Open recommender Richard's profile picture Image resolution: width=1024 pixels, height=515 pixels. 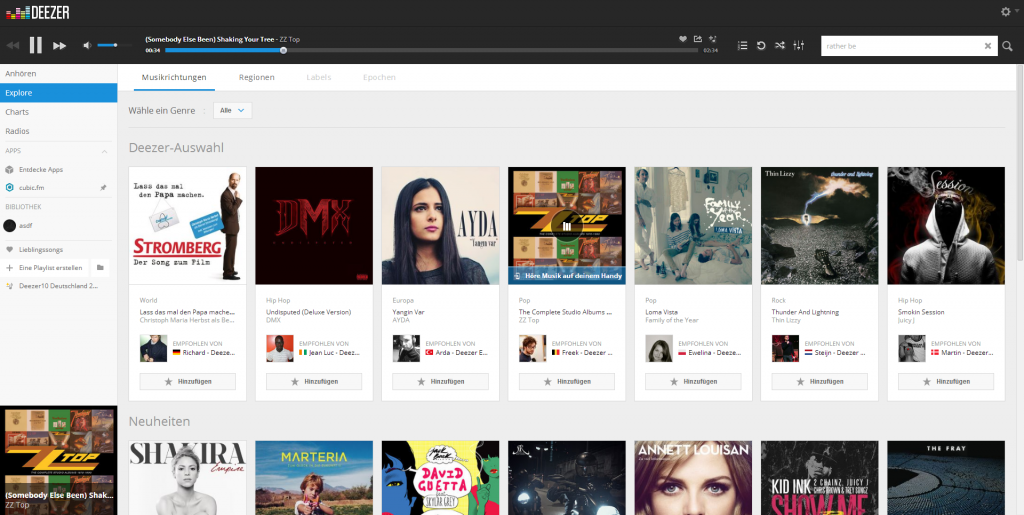pos(153,348)
